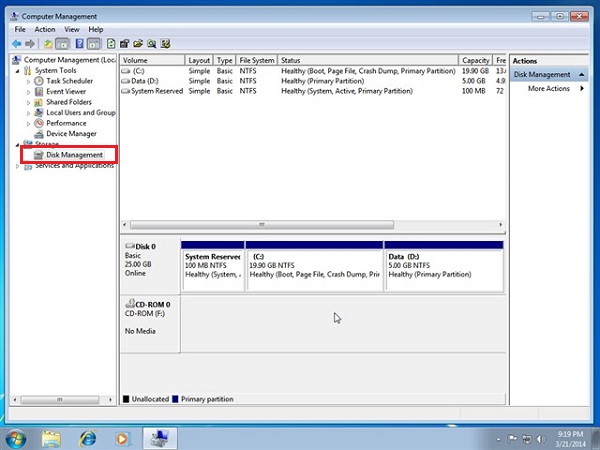Click the open folder toolbar icon
Viewport: 600px width, 450px height.
coord(138,44)
